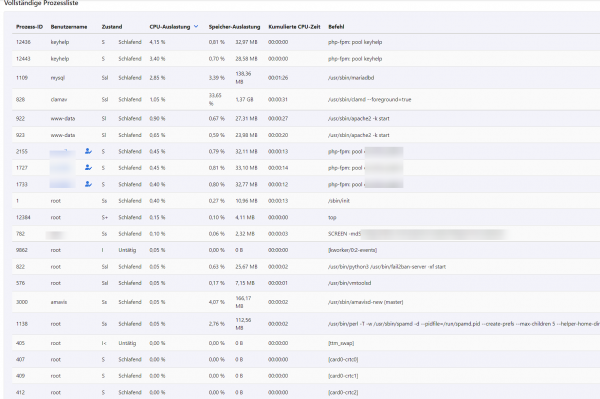Click www-data username in process 922 row

pyautogui.click(x=63, y=119)
